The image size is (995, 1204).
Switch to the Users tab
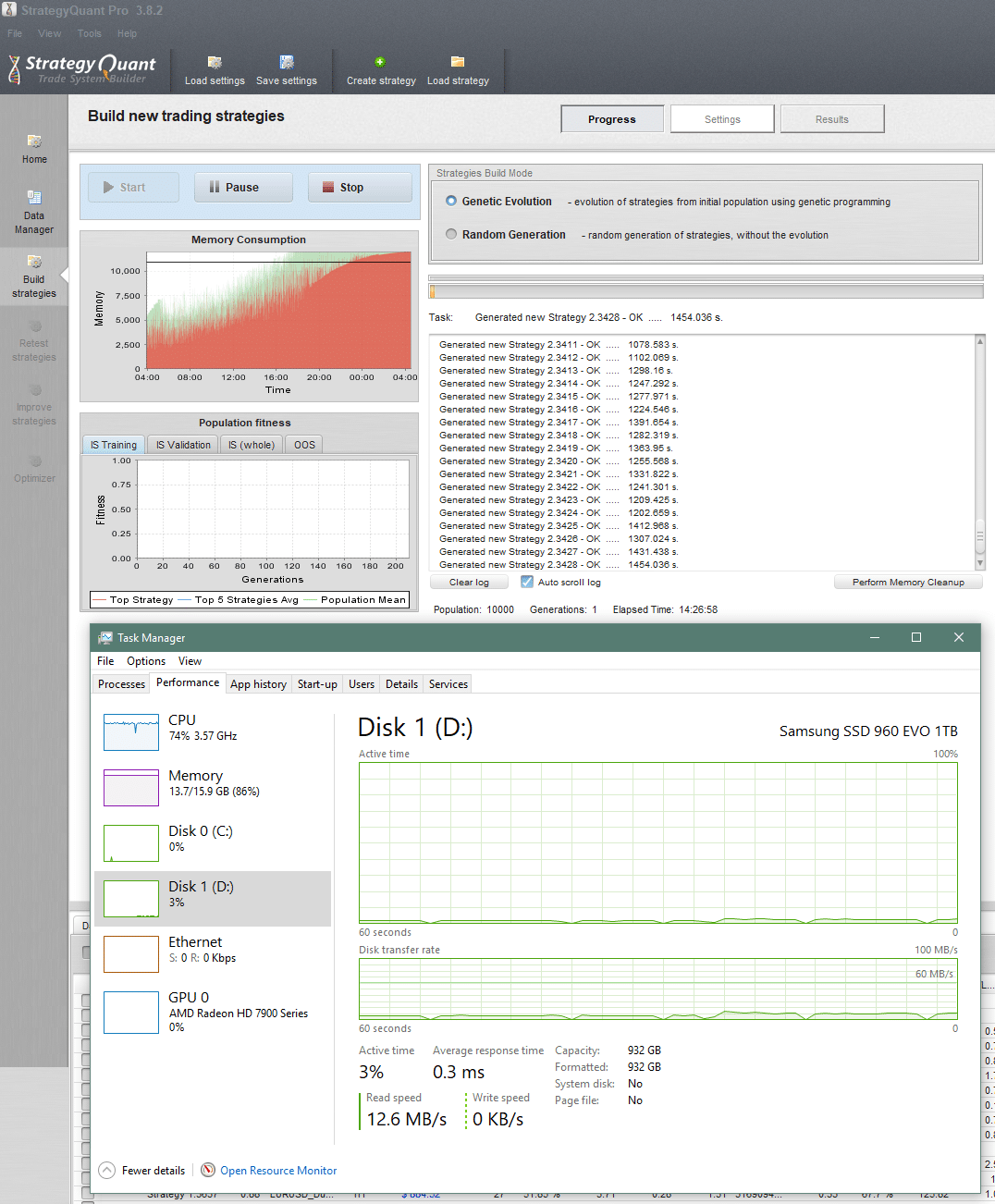tap(362, 683)
